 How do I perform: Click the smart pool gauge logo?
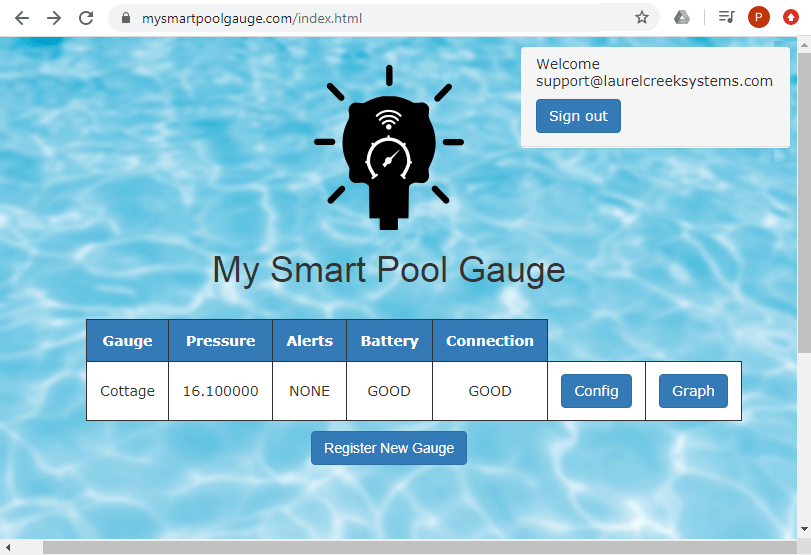(388, 150)
